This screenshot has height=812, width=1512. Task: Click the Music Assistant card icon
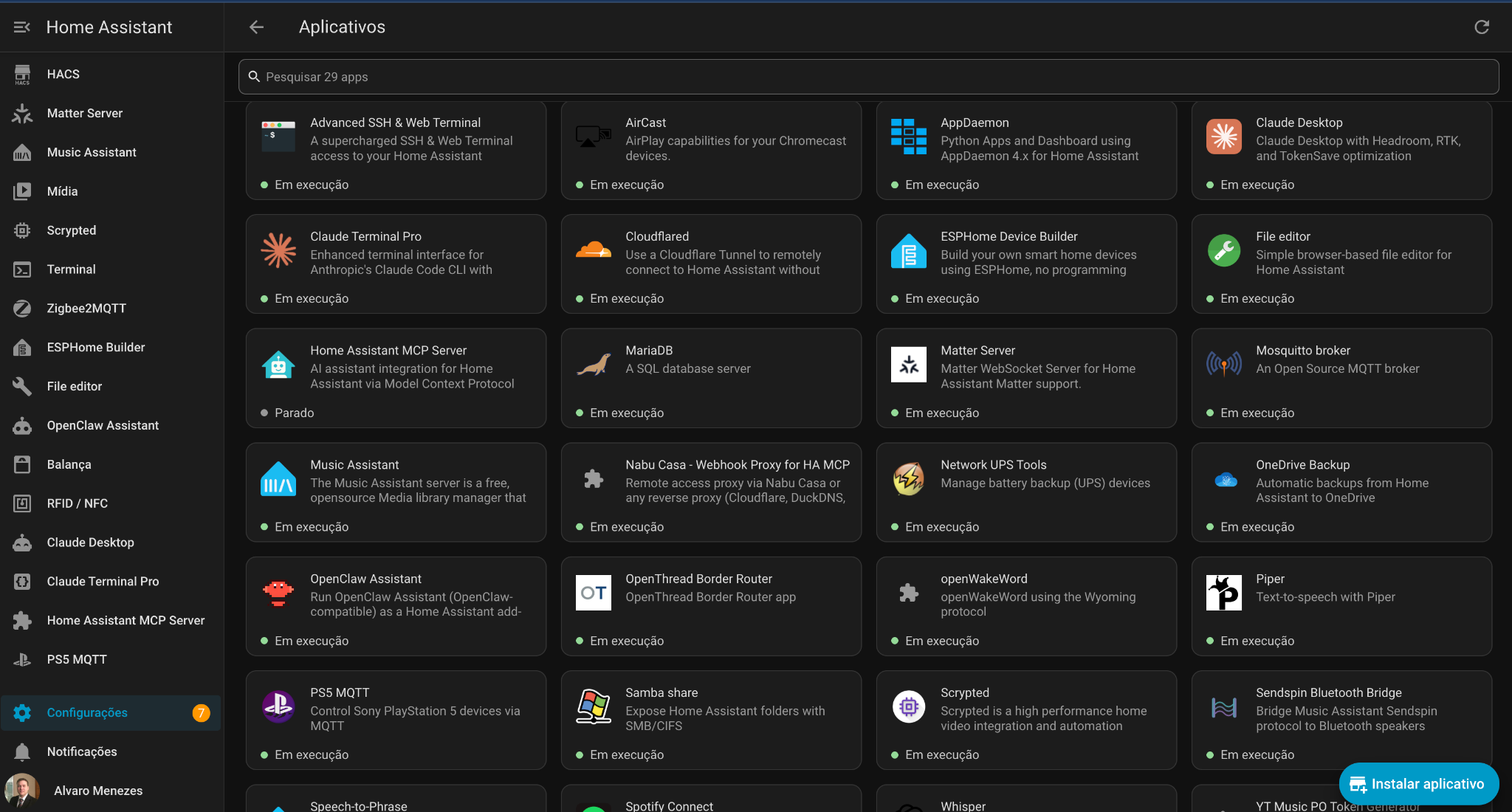(x=278, y=479)
